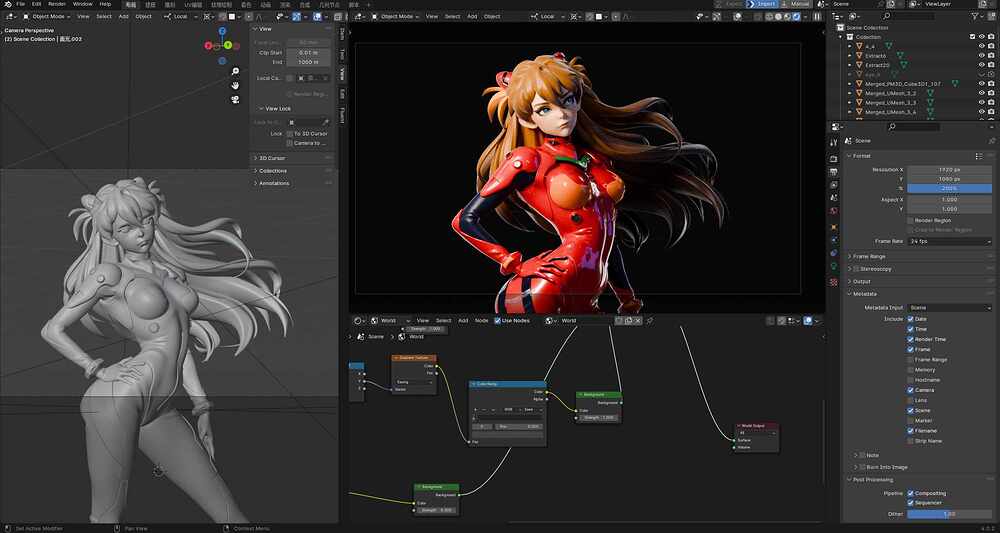Click the Scene icon in node editor breadcrumb

tap(361, 337)
